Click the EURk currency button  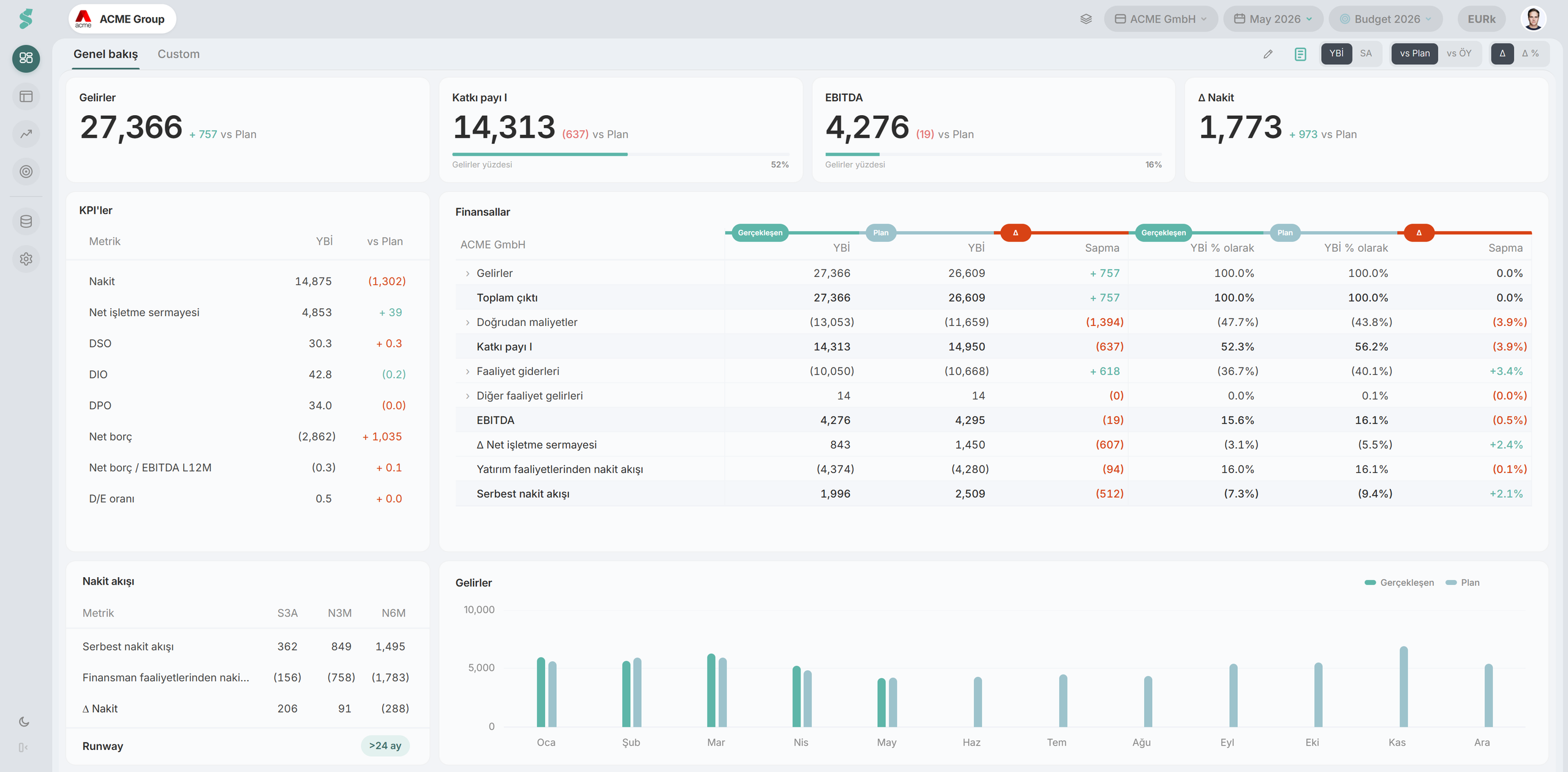click(x=1481, y=19)
